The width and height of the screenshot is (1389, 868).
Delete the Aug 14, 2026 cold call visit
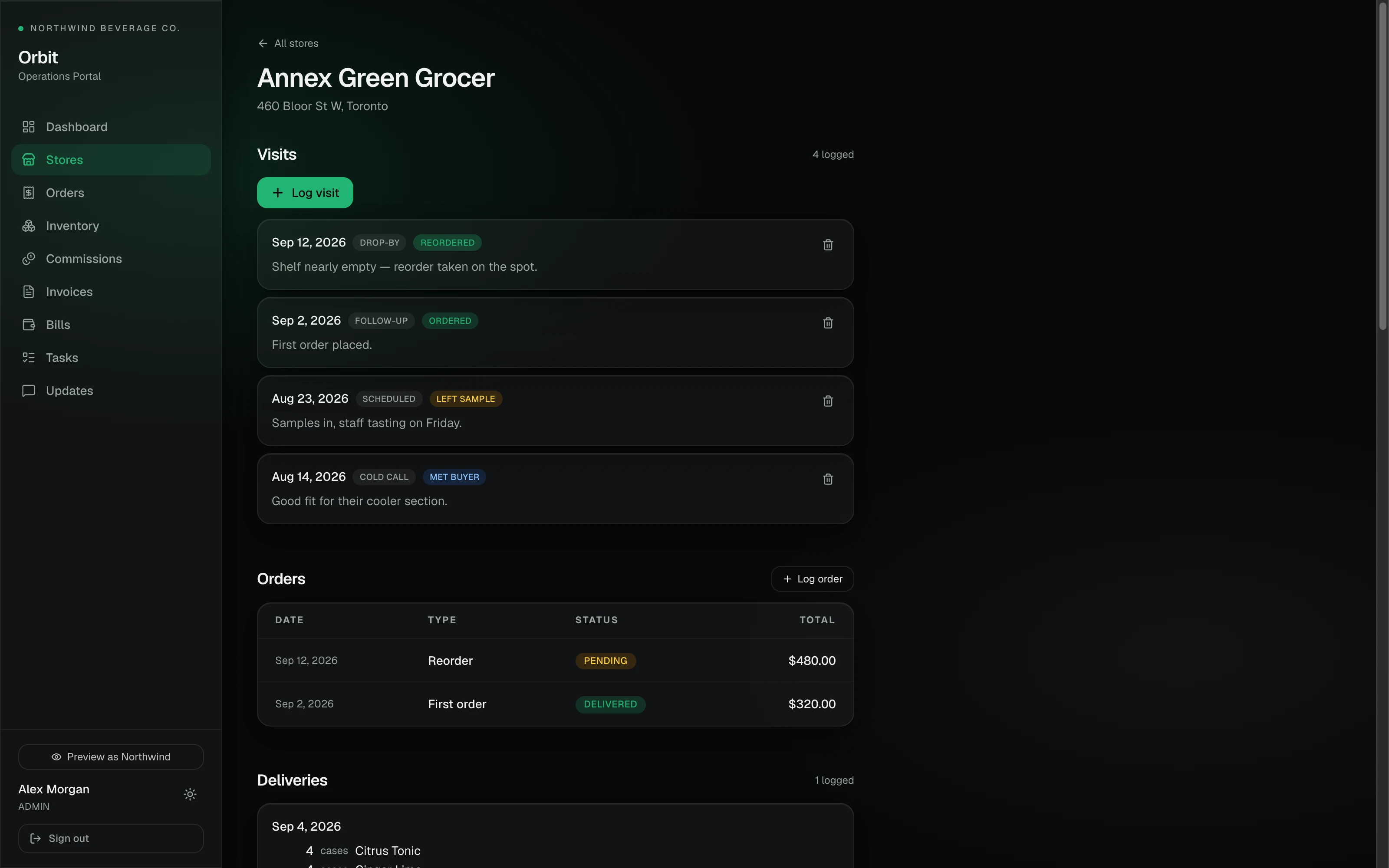tap(828, 479)
